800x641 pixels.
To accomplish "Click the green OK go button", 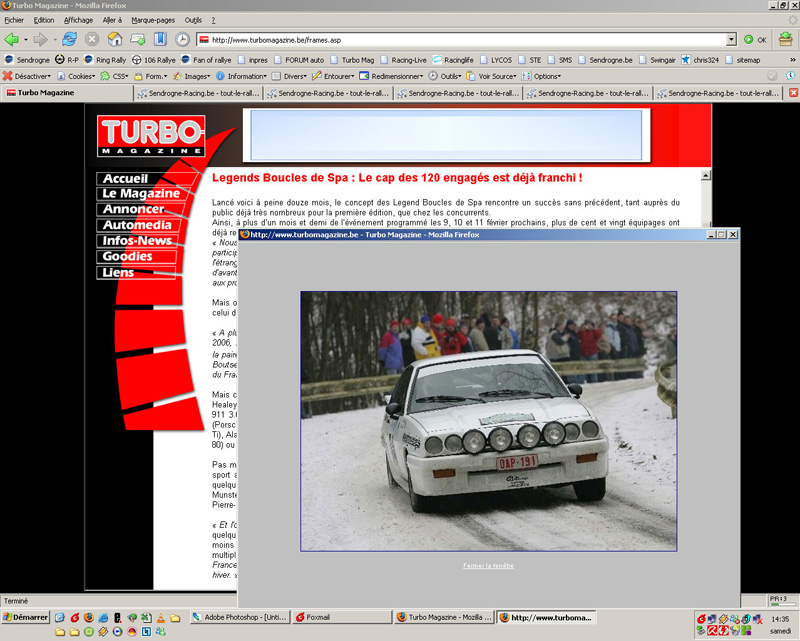I will click(755, 40).
